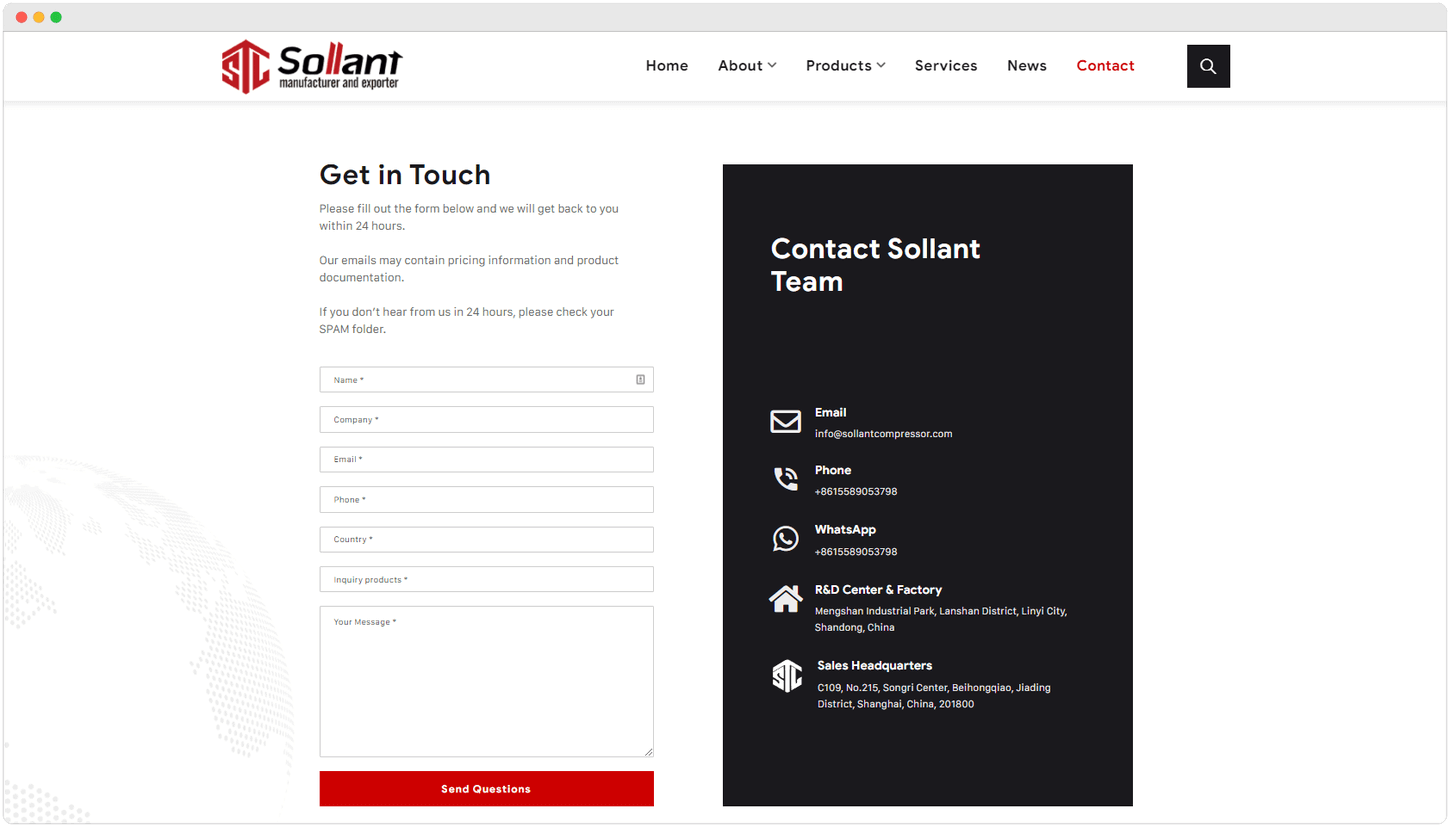
Task: Open the Services menu item
Action: tap(946, 66)
